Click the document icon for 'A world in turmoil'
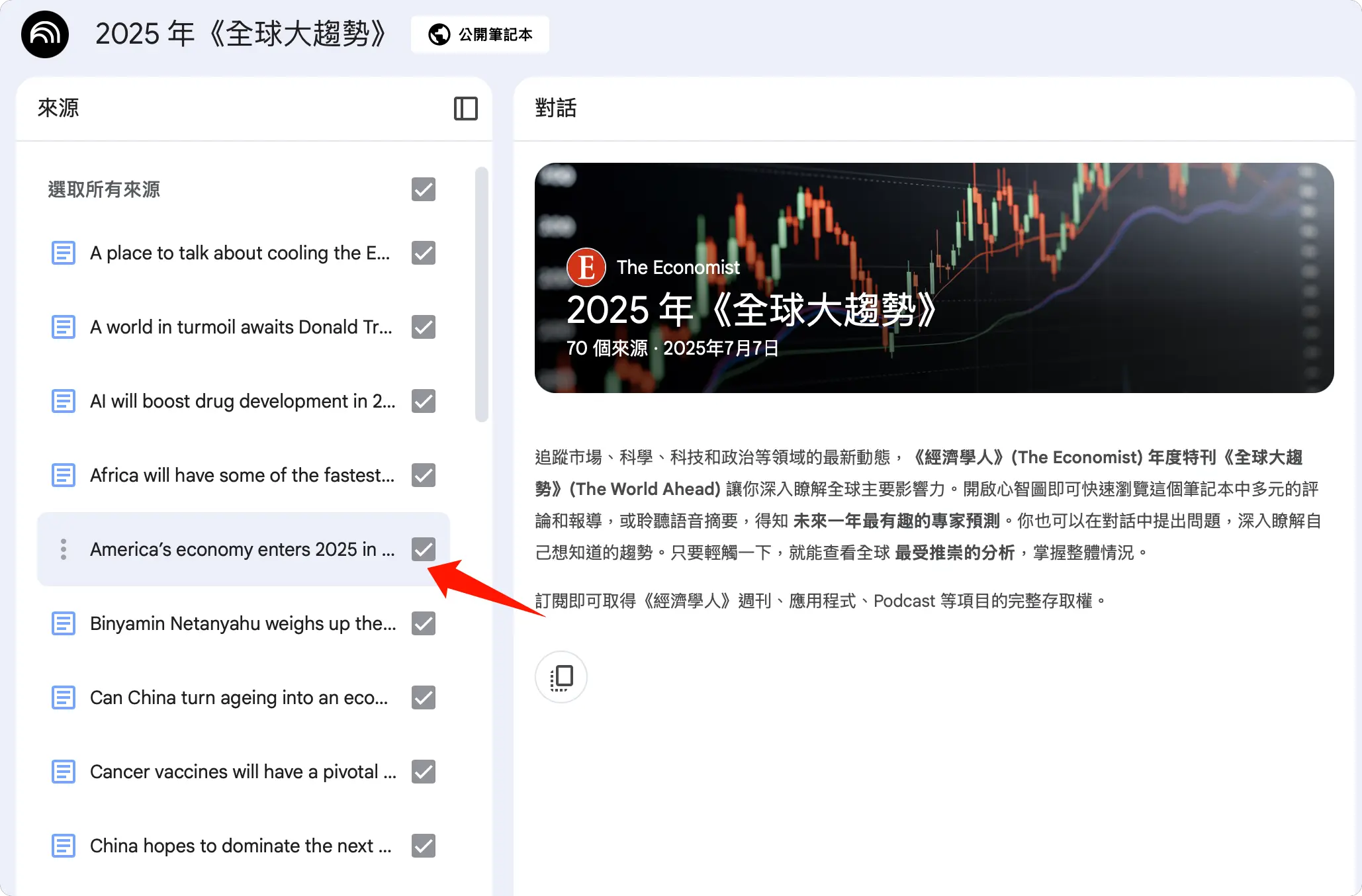The image size is (1362, 896). (64, 327)
